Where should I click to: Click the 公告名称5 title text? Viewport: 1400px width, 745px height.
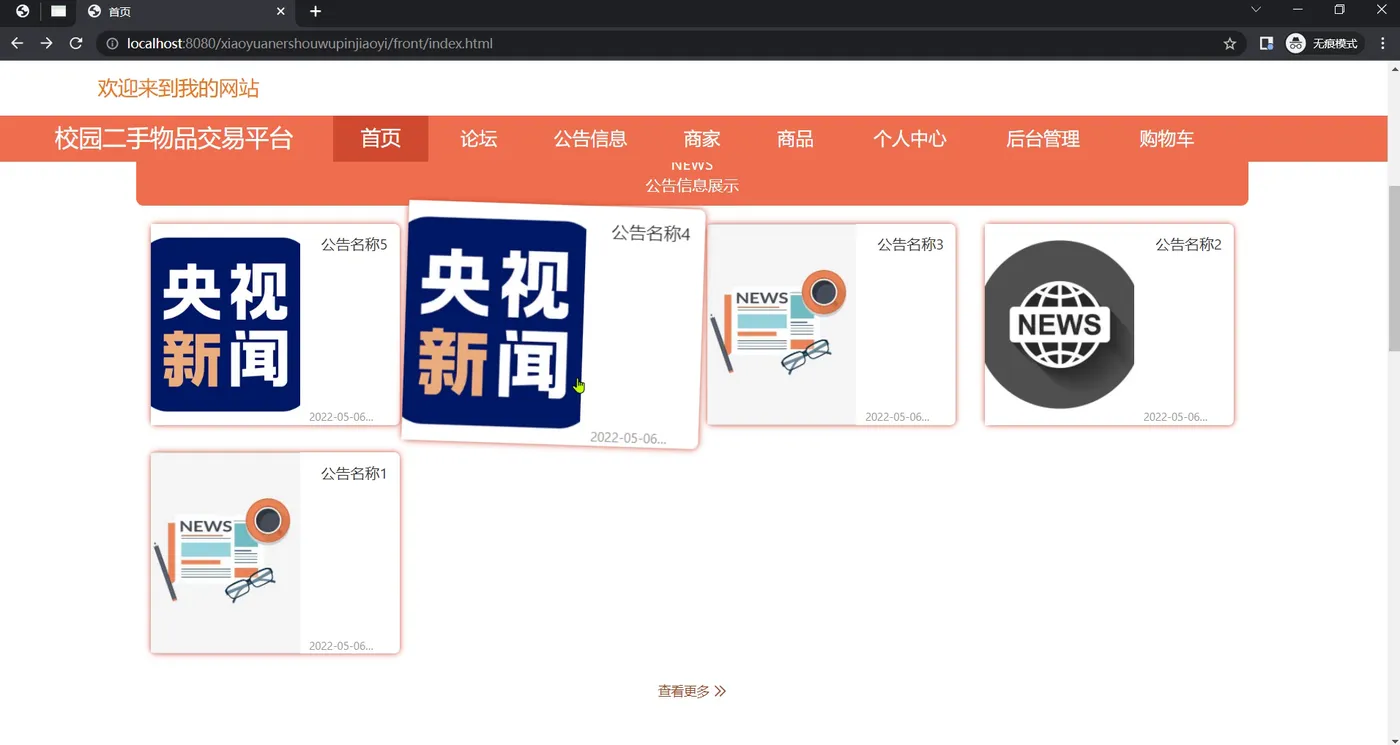coord(354,244)
